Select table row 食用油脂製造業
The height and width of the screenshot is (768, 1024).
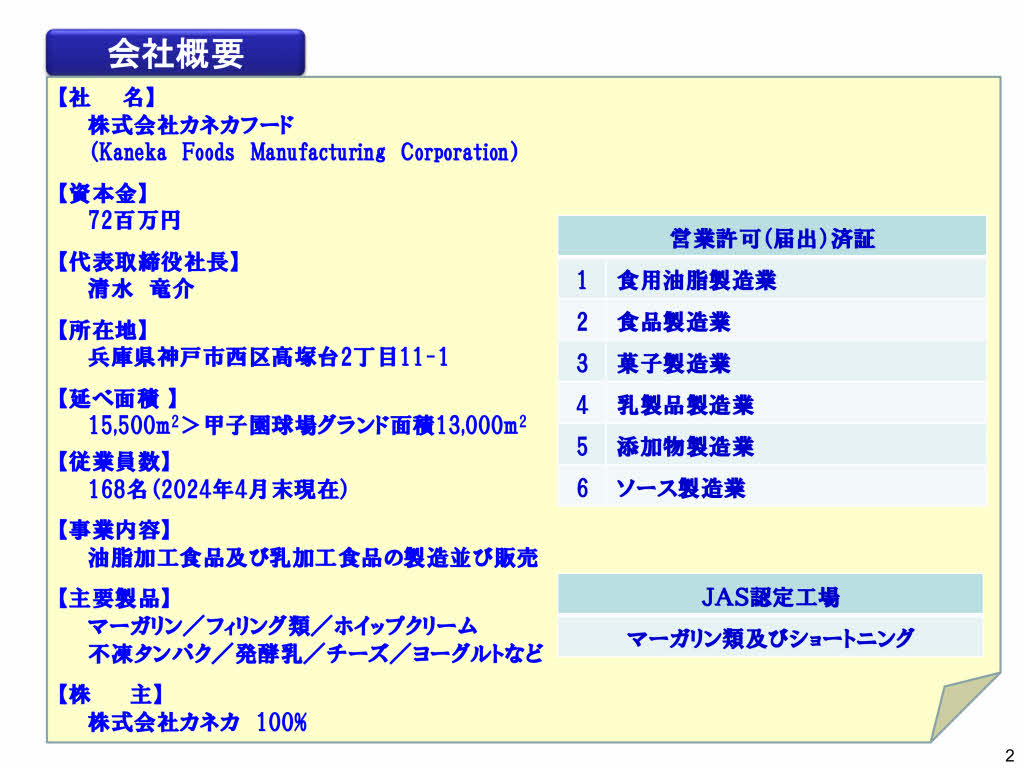tap(772, 280)
